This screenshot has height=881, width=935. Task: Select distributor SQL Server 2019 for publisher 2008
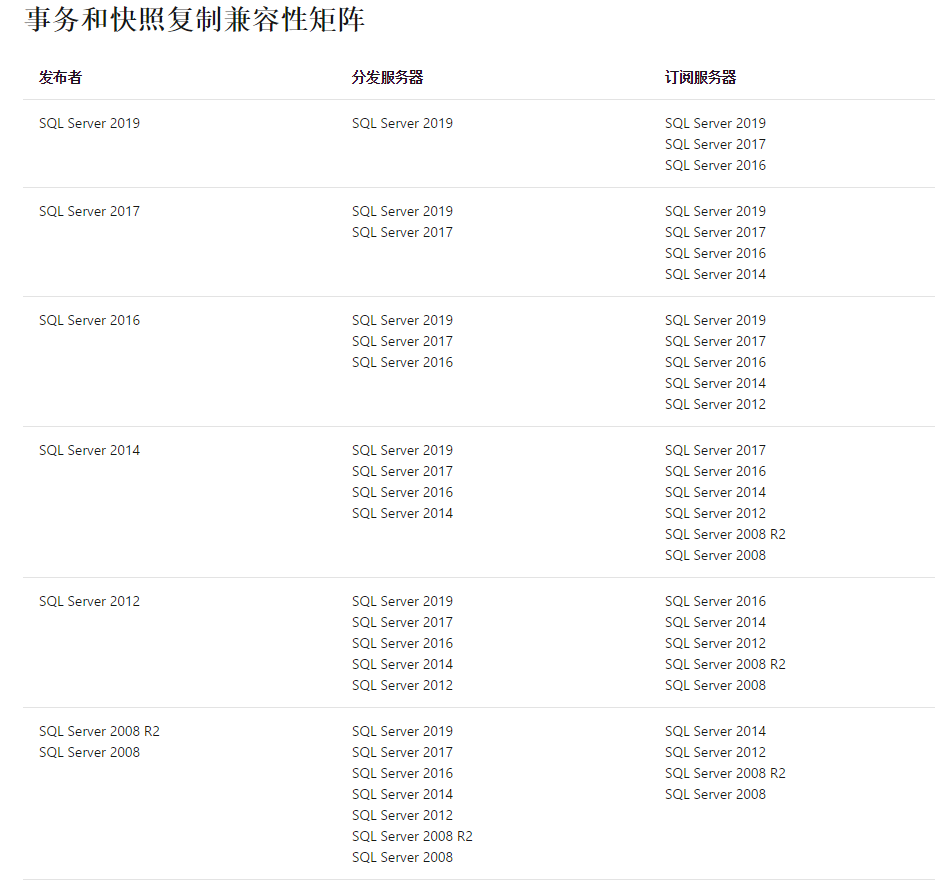tap(403, 732)
